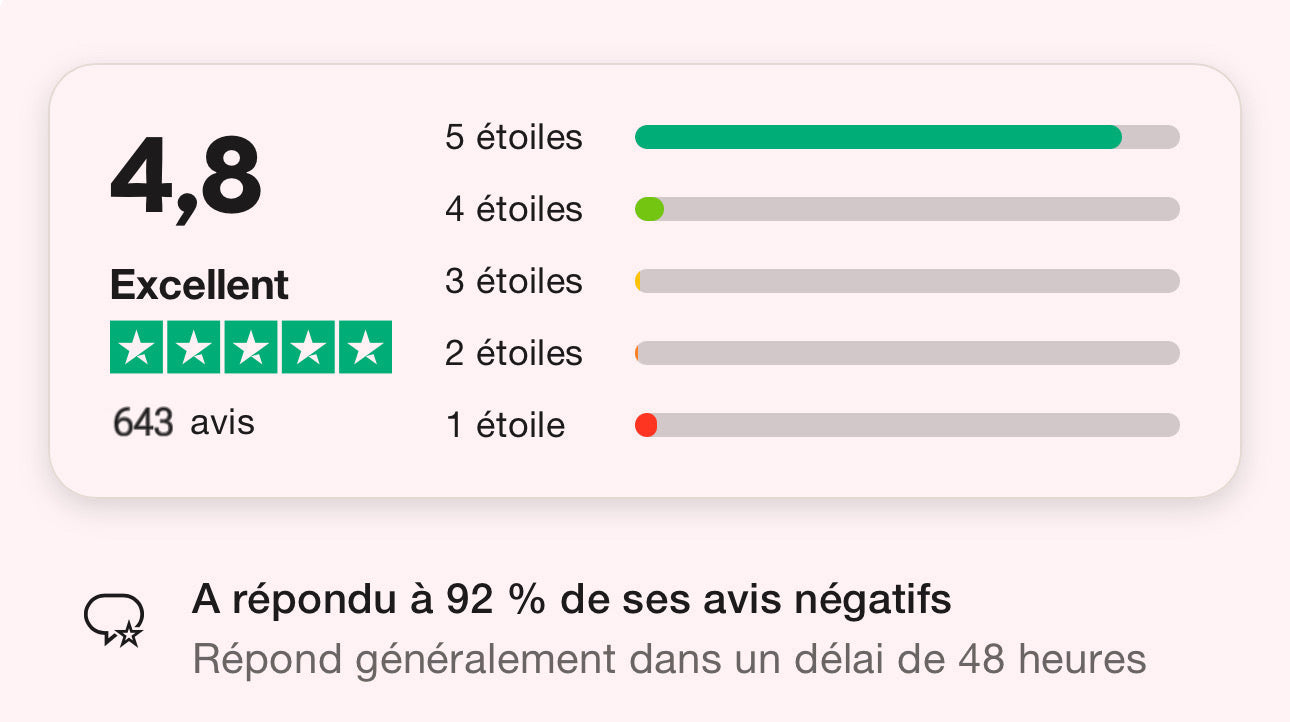Open the 643 avis review count
This screenshot has width=1290, height=722.
point(183,423)
